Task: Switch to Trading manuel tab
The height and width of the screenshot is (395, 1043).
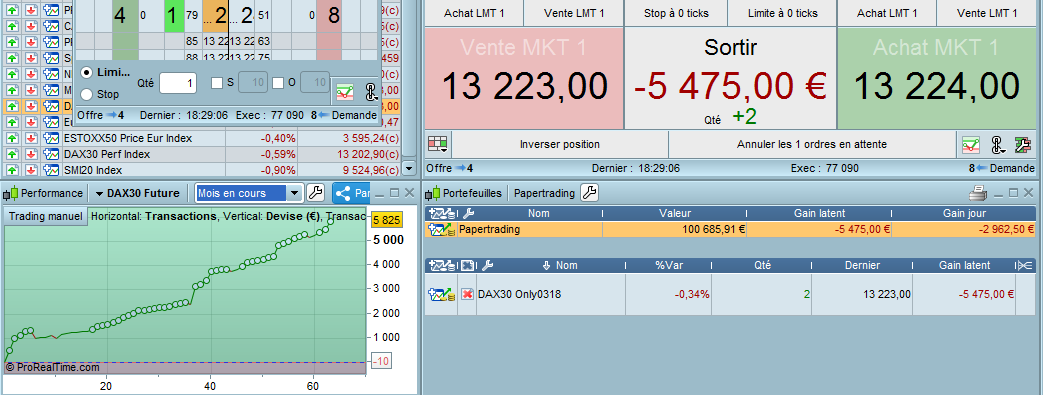Action: [46, 216]
